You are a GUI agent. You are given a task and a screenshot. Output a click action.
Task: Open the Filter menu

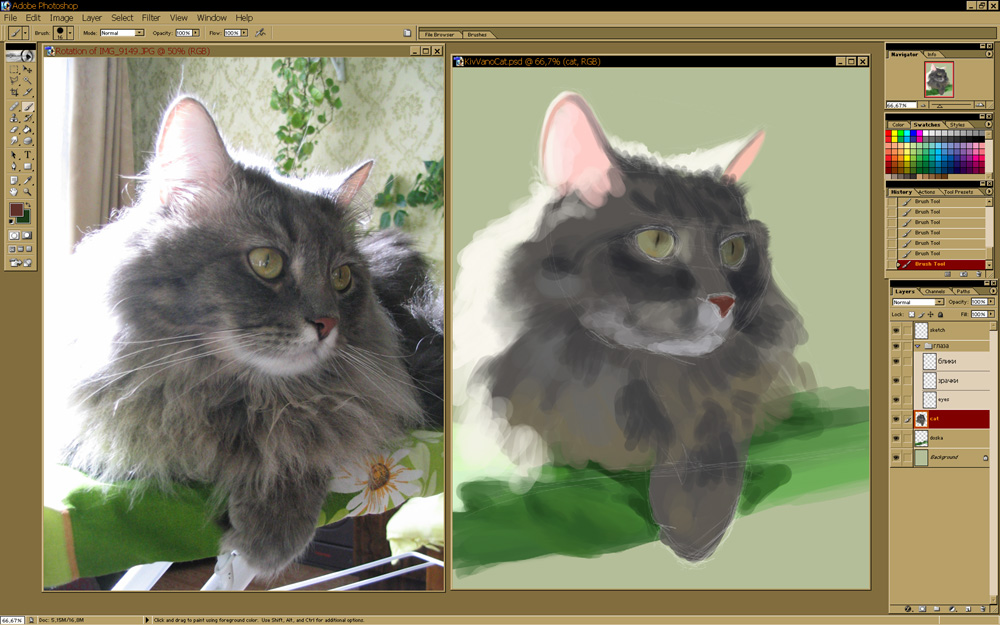(x=151, y=18)
